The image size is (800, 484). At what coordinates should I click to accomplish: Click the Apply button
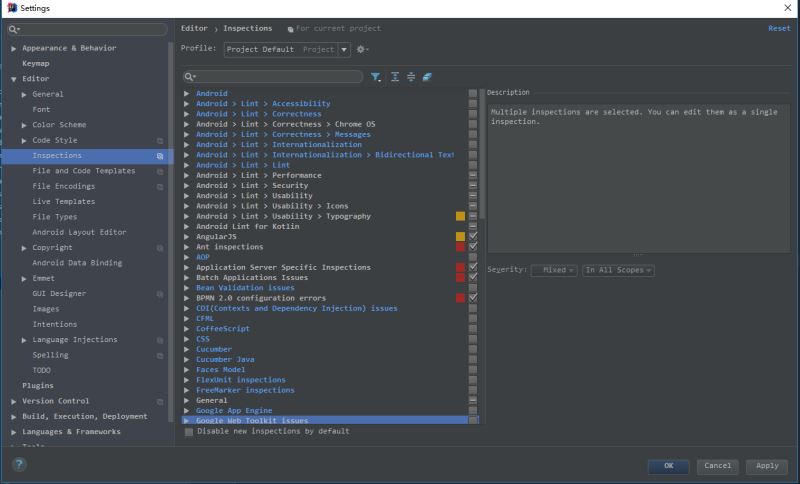coord(767,466)
